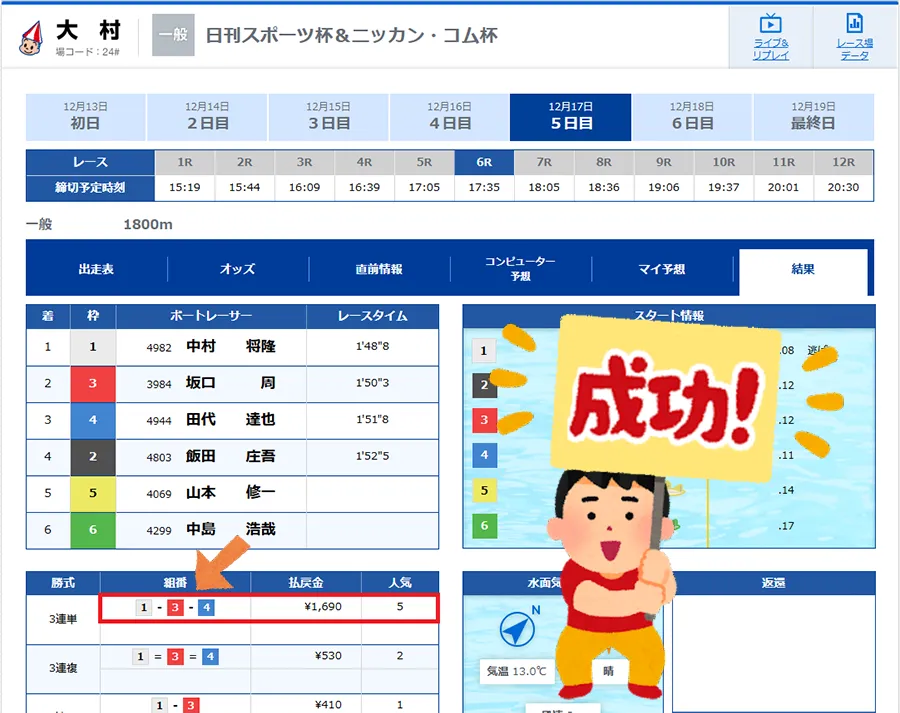This screenshot has width=900, height=713.
Task: Go to the マイ予想 tab
Action: pyautogui.click(x=661, y=269)
